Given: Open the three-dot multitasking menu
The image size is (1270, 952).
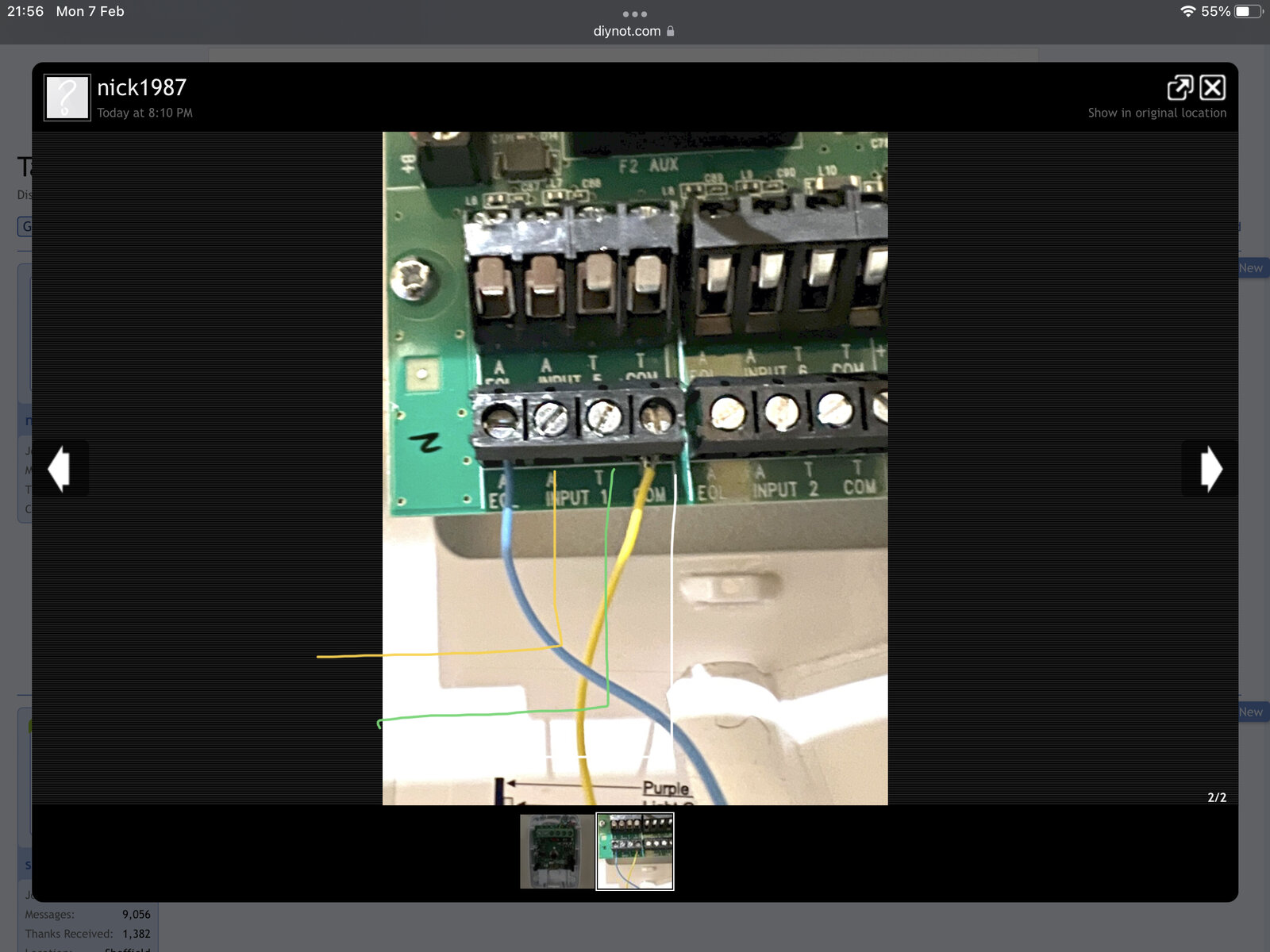Looking at the screenshot, I should click(x=634, y=13).
